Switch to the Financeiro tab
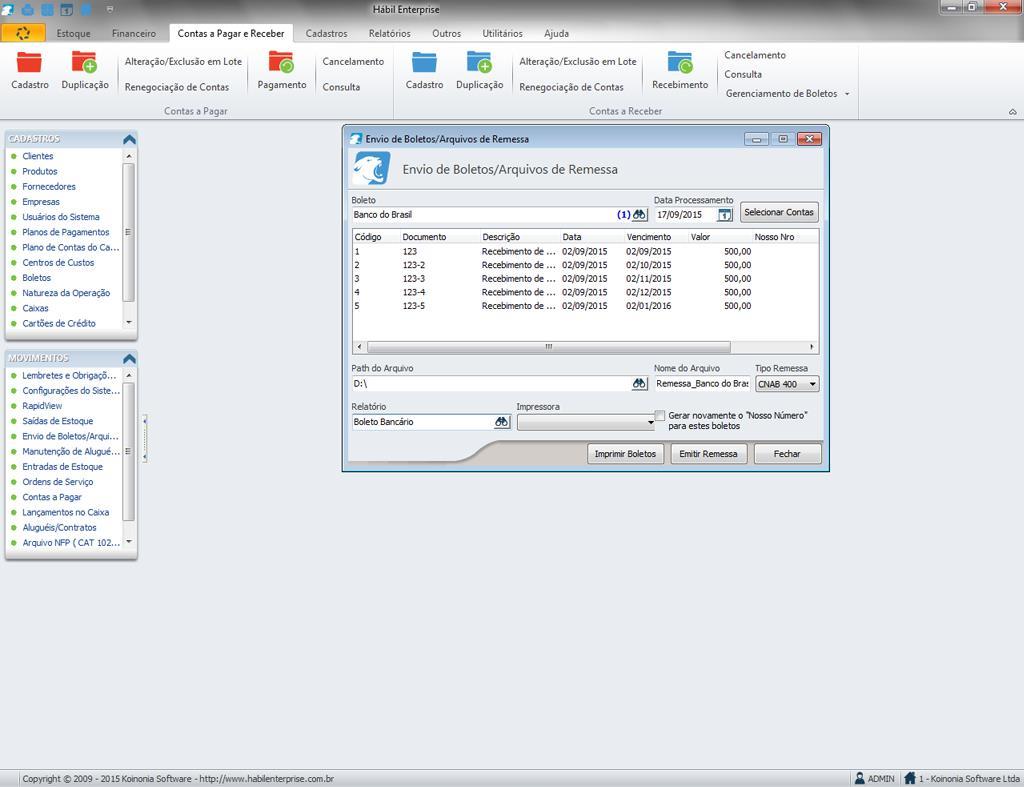The width and height of the screenshot is (1024, 787). [x=134, y=33]
